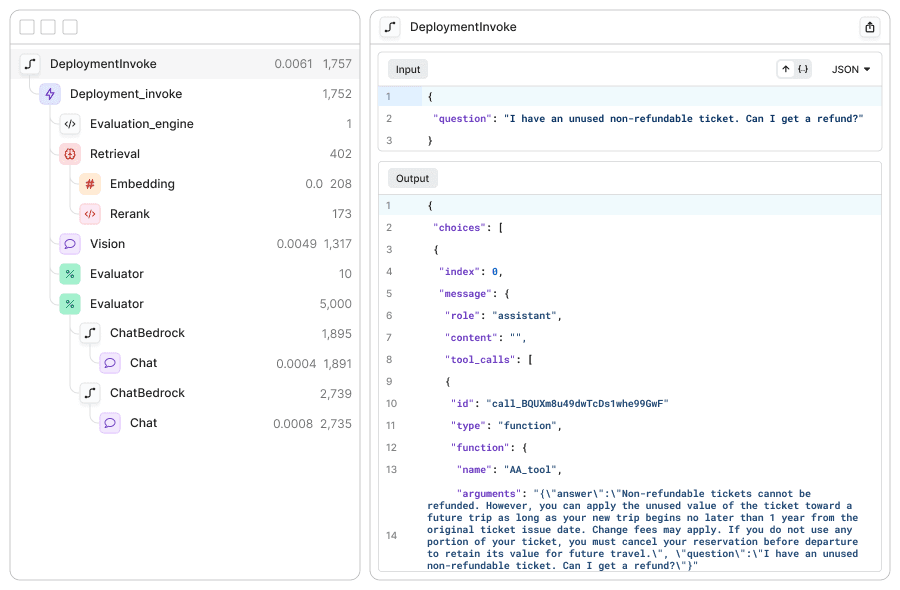Click the Deployment_invoke lightning bolt icon

click(50, 94)
